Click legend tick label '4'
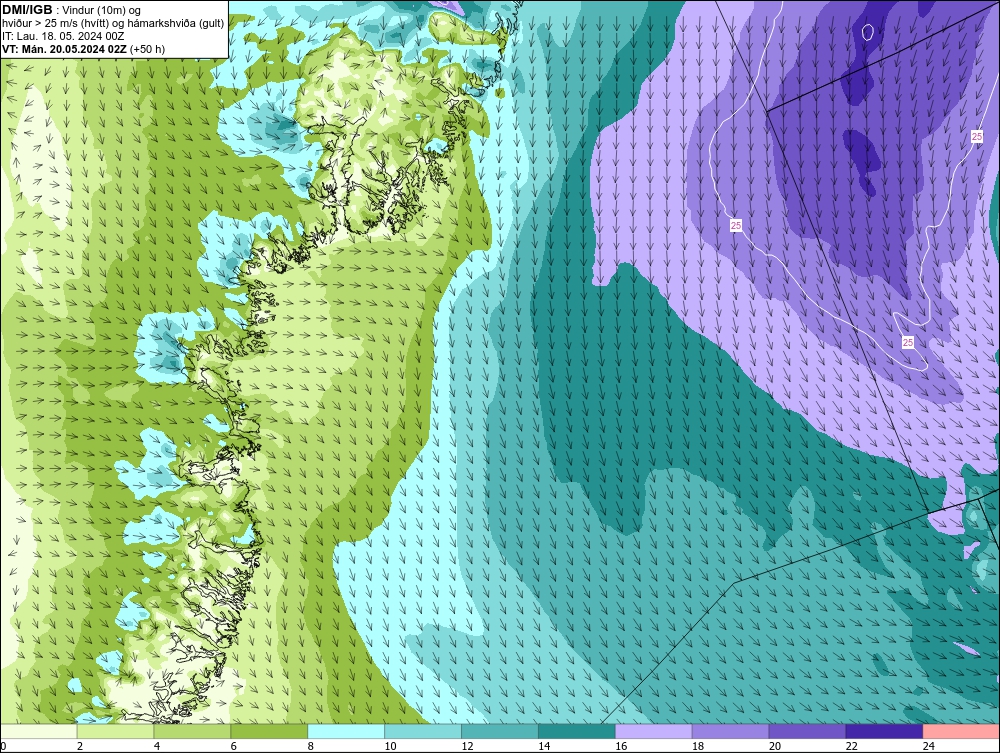 point(157,746)
